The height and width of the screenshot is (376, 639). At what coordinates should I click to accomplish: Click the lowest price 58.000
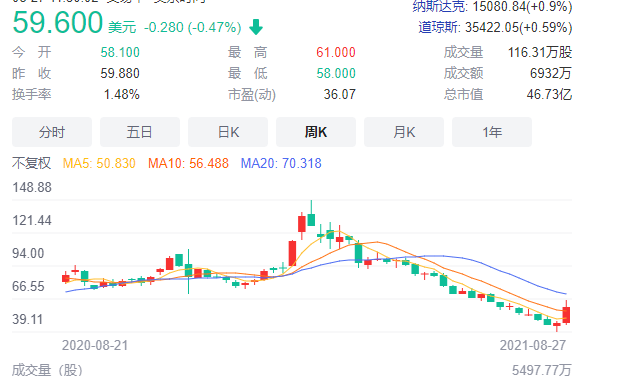[x=336, y=73]
